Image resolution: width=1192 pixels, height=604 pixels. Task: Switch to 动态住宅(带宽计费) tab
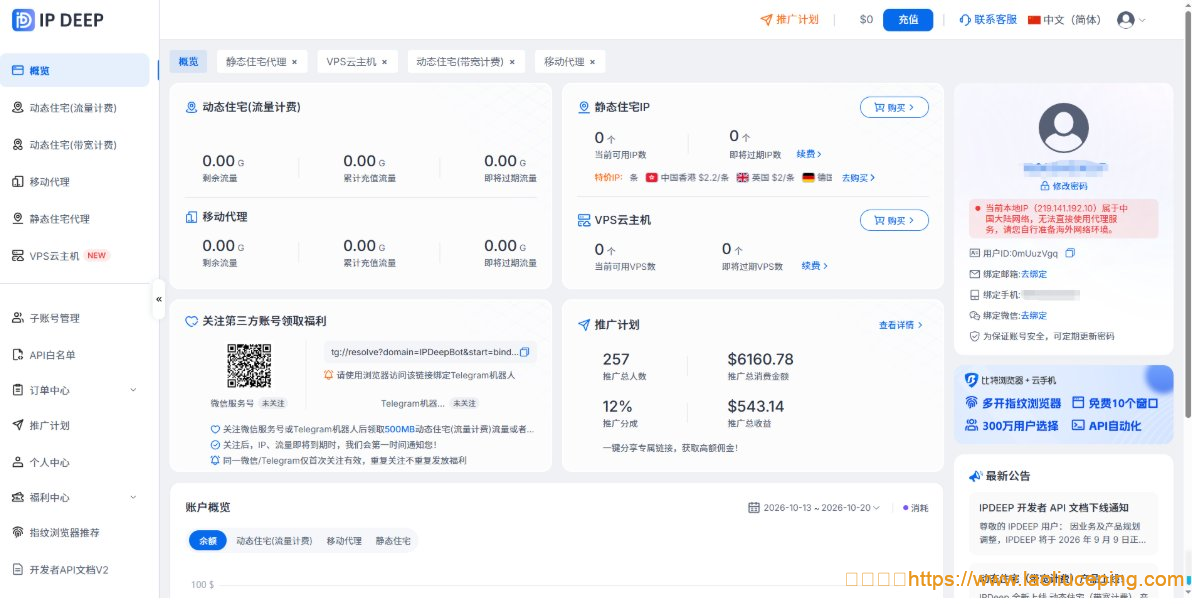[460, 62]
